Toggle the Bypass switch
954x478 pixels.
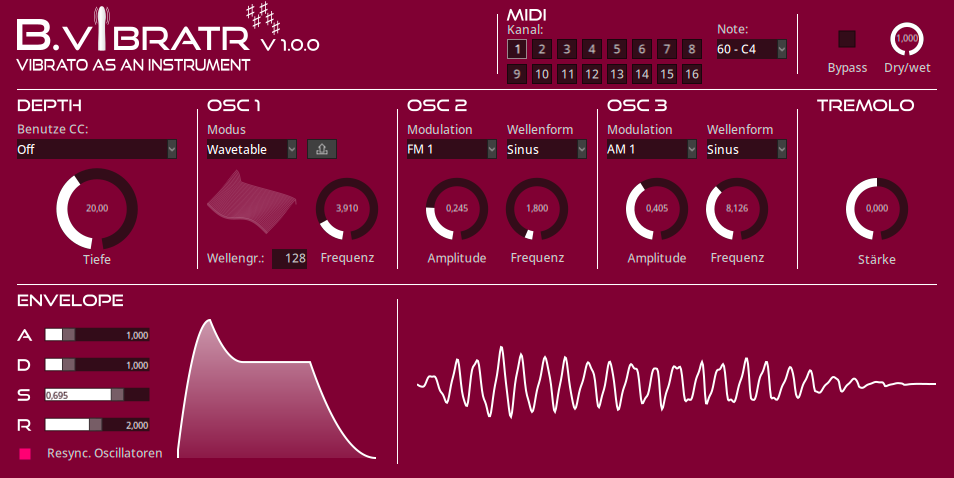pyautogui.click(x=847, y=39)
